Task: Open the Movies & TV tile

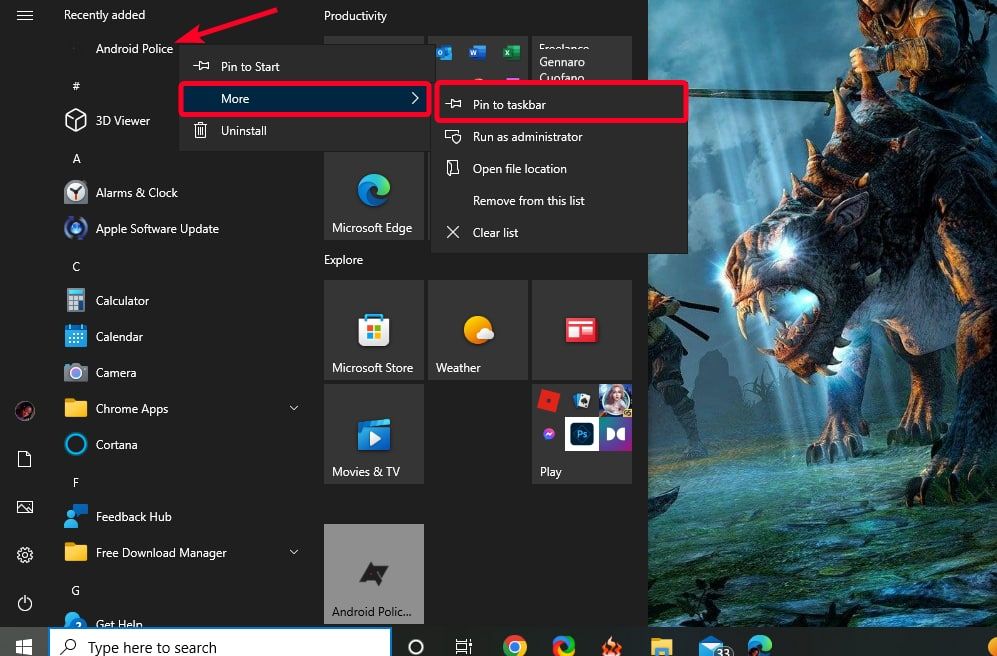Action: (374, 434)
